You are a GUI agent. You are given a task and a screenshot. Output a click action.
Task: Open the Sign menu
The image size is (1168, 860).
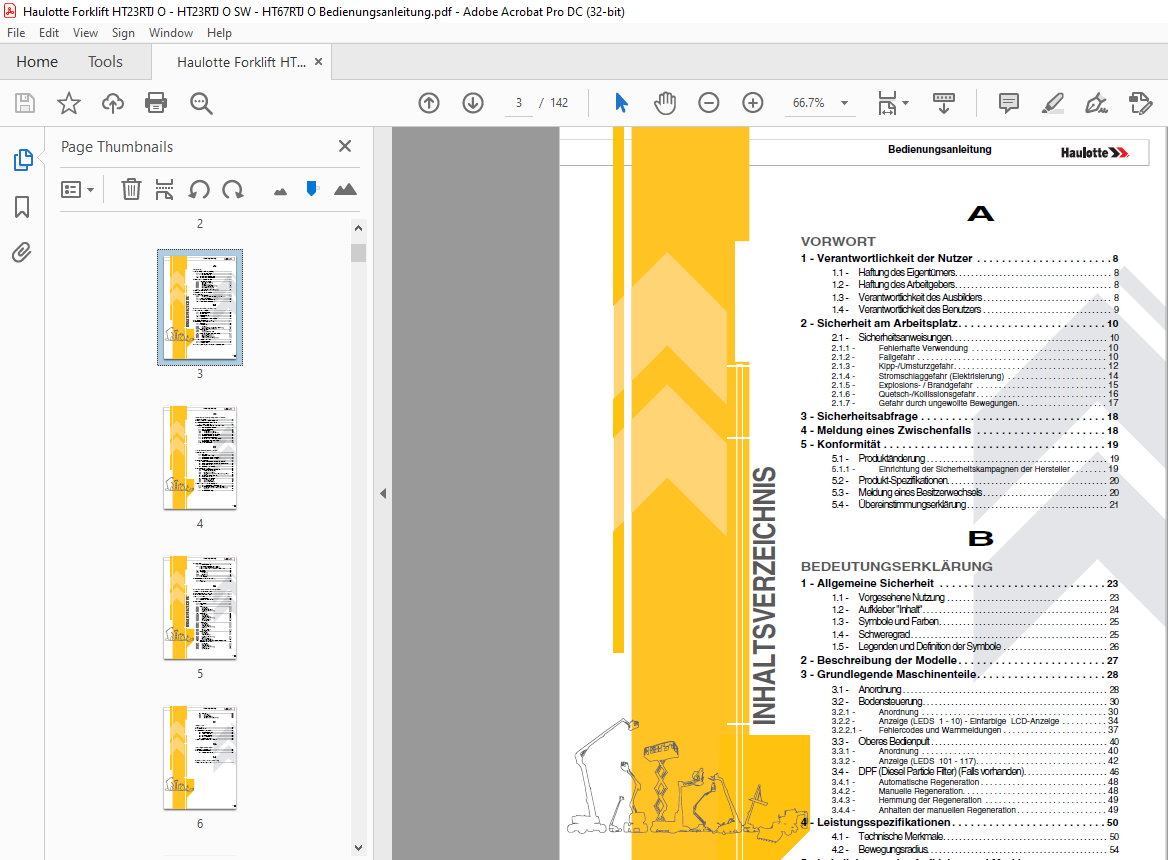[123, 33]
